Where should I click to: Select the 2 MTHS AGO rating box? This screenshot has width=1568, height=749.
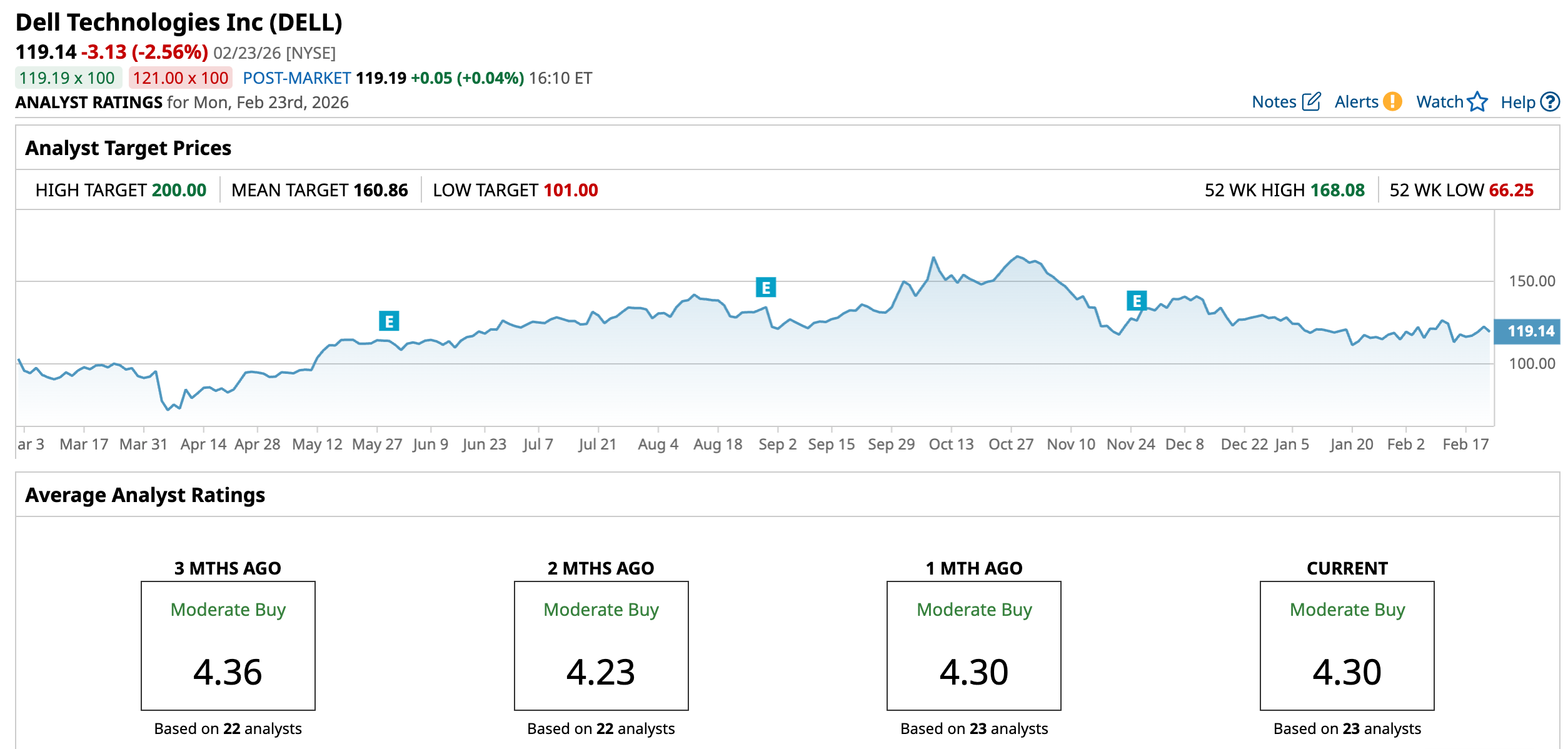click(x=601, y=645)
